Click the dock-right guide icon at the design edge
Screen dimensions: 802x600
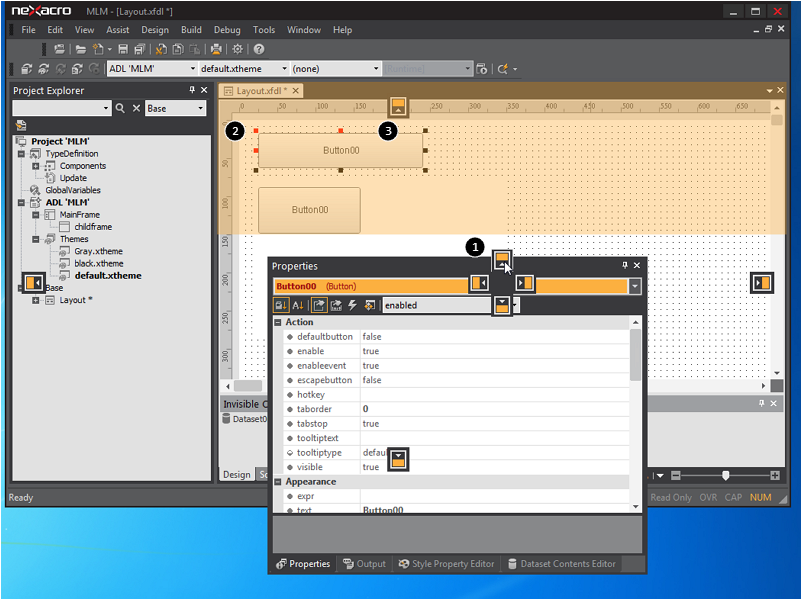point(763,283)
